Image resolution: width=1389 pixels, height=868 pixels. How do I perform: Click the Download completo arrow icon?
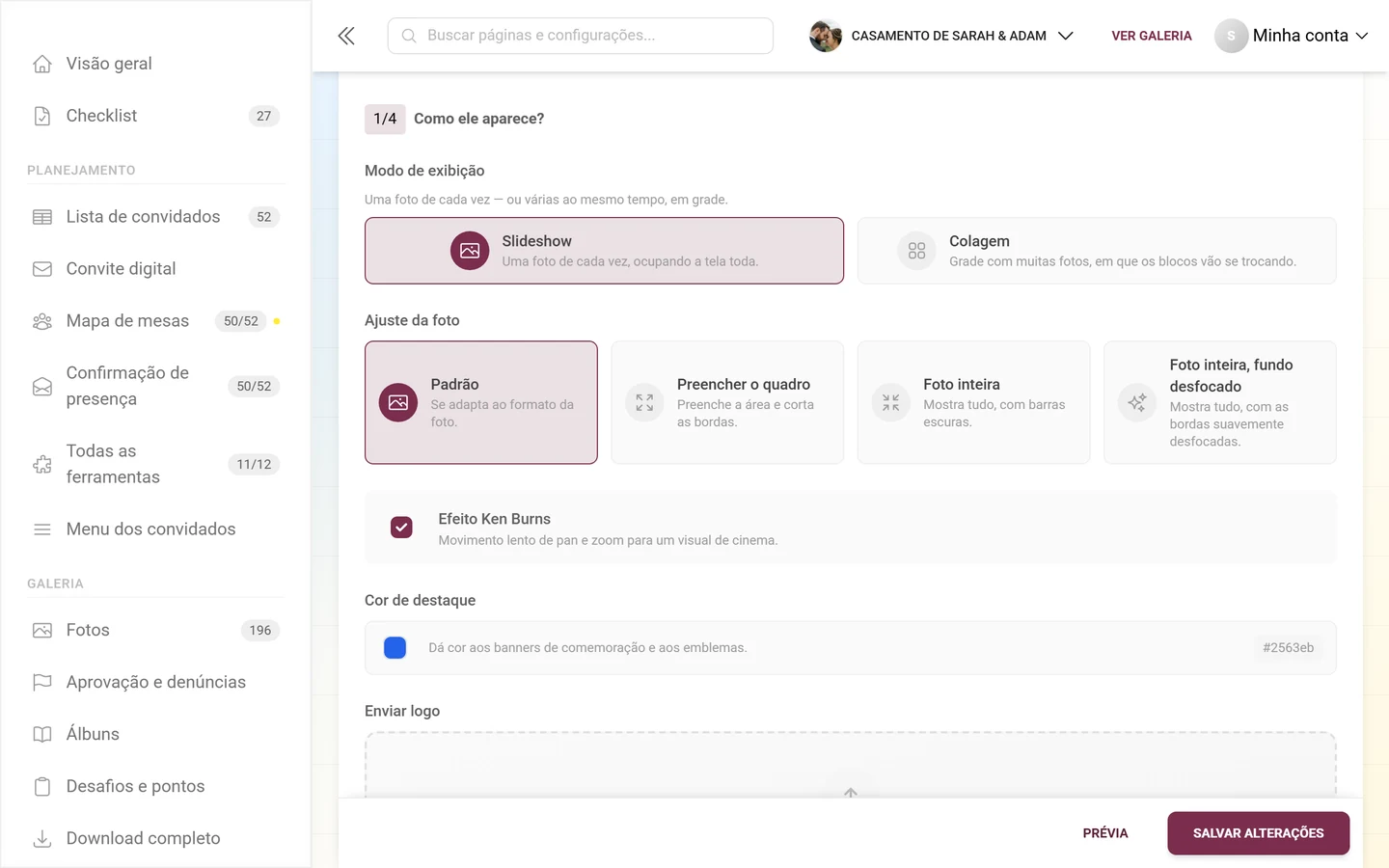point(42,839)
